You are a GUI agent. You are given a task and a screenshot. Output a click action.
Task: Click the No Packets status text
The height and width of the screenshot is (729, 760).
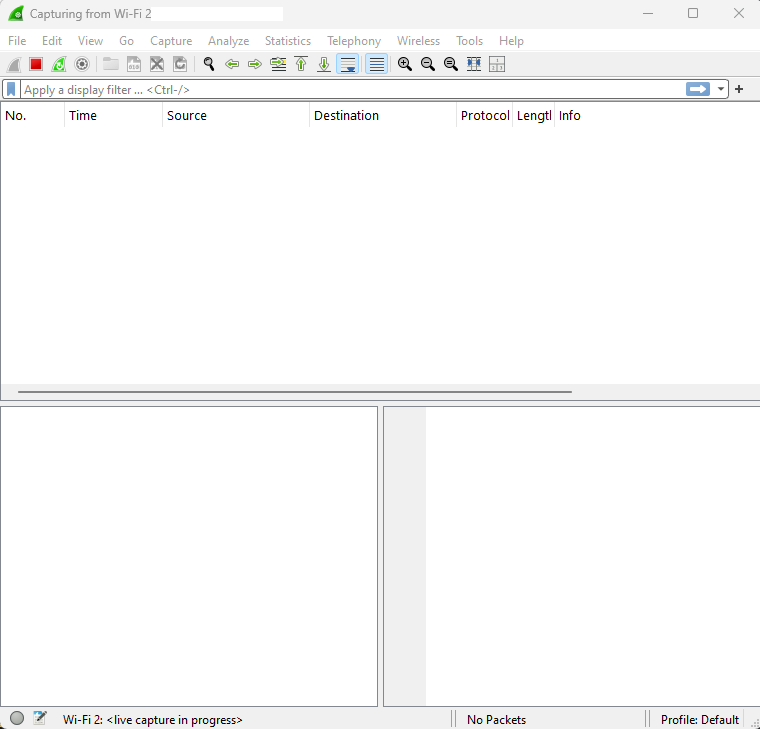coord(496,720)
